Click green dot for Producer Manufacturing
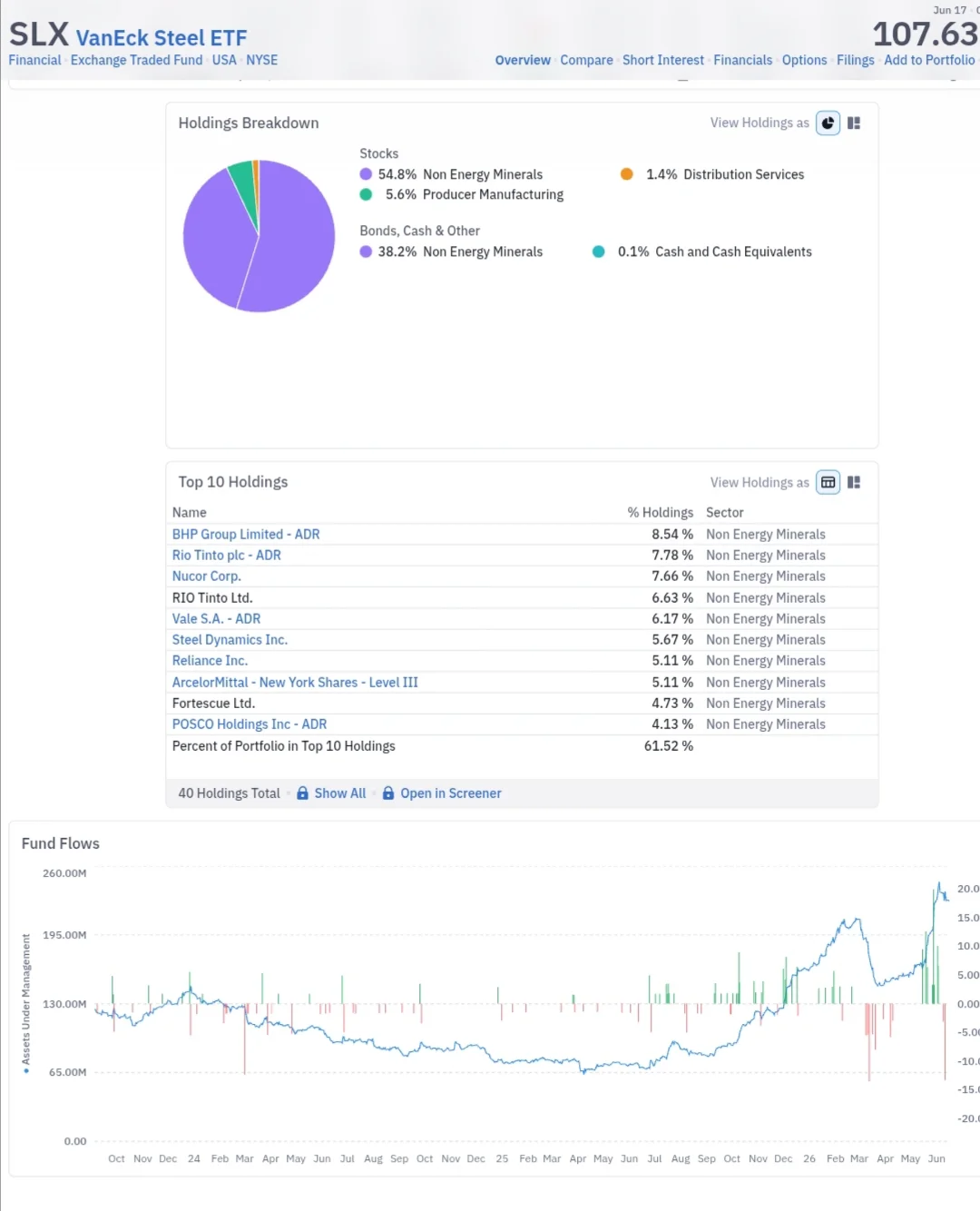Image resolution: width=980 pixels, height=1211 pixels. coord(366,194)
